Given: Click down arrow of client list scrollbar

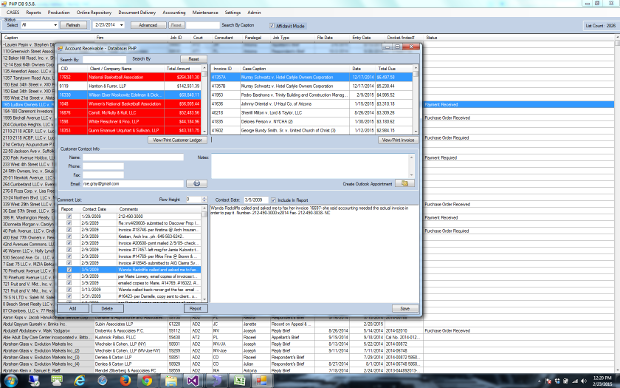Looking at the screenshot, I should 204,131.
